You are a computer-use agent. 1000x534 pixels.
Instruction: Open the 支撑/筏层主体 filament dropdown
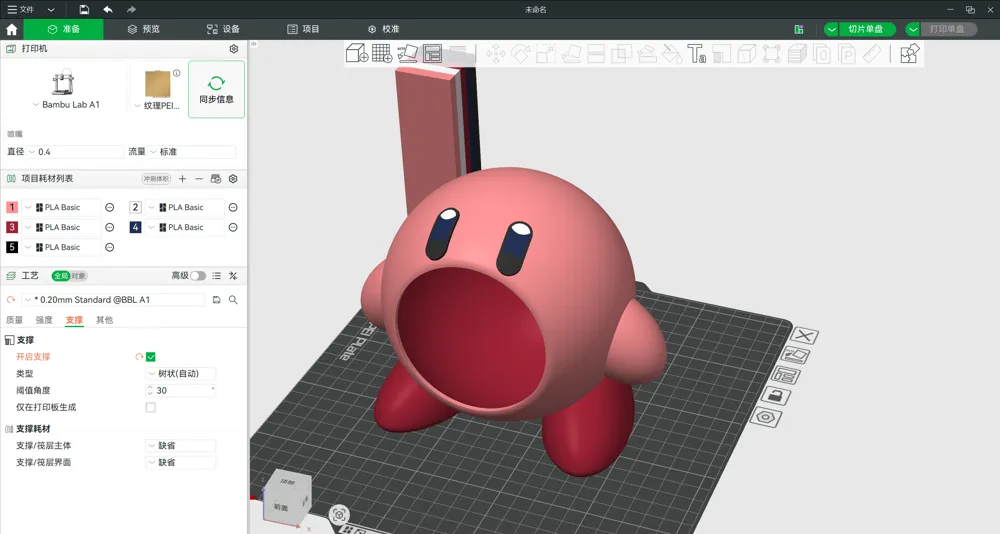[181, 446]
